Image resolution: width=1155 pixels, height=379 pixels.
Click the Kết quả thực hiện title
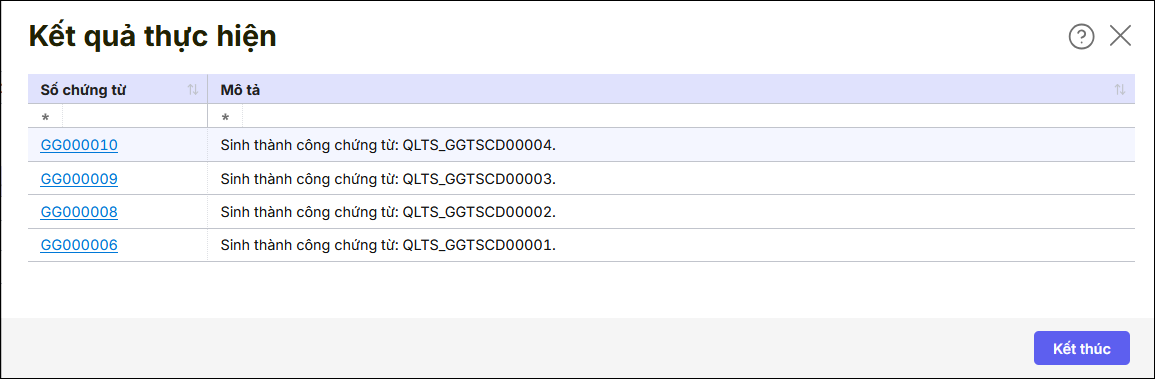[x=152, y=36]
